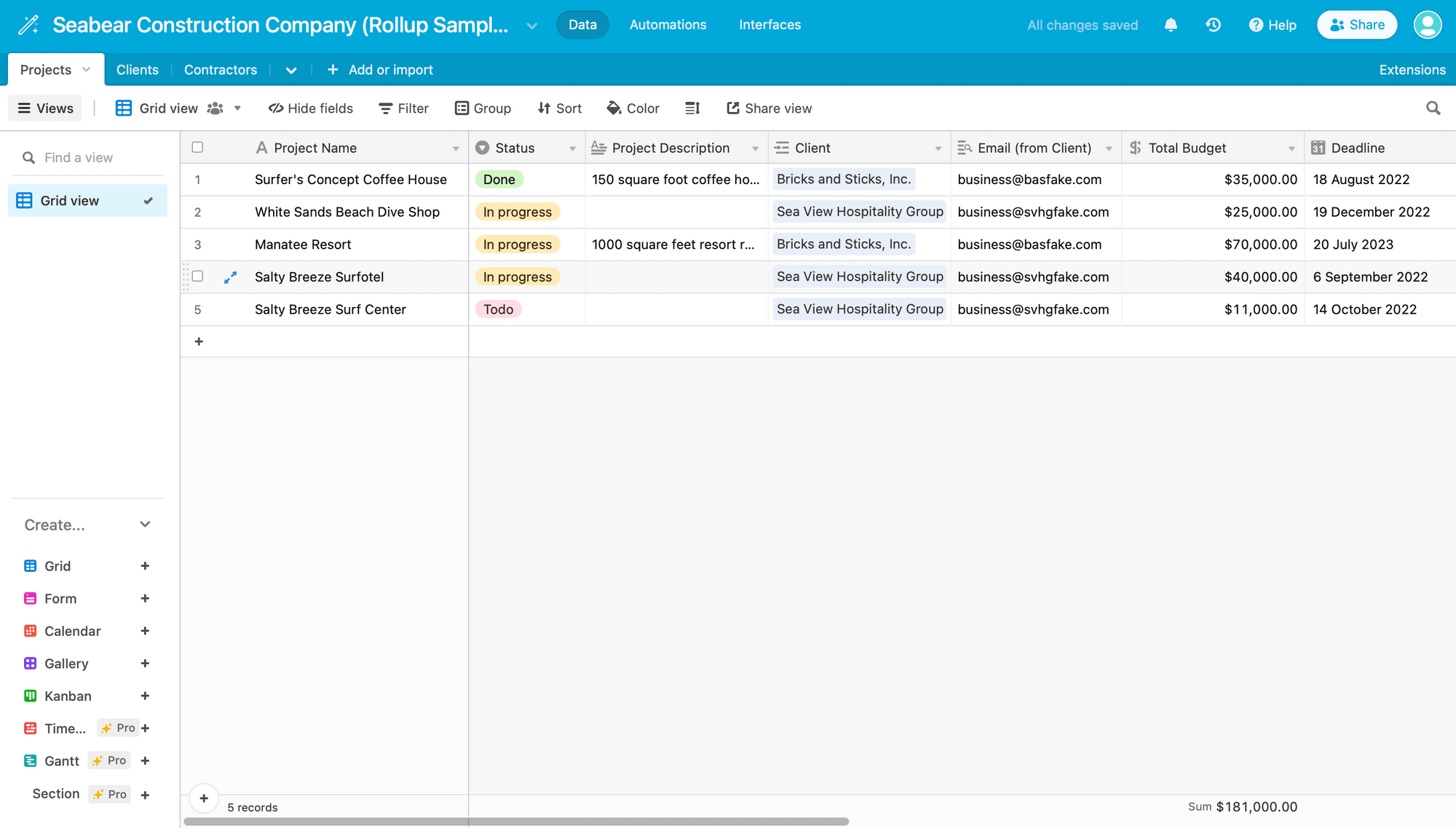Click the Sort icon in toolbar
The image size is (1456, 828).
[559, 108]
